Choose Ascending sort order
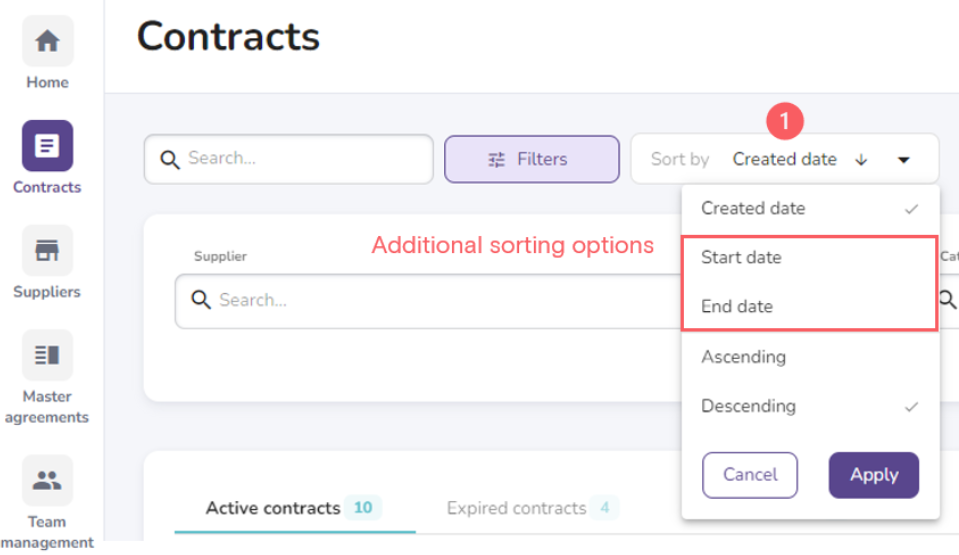Screen dimensions: 959x555 pos(743,357)
